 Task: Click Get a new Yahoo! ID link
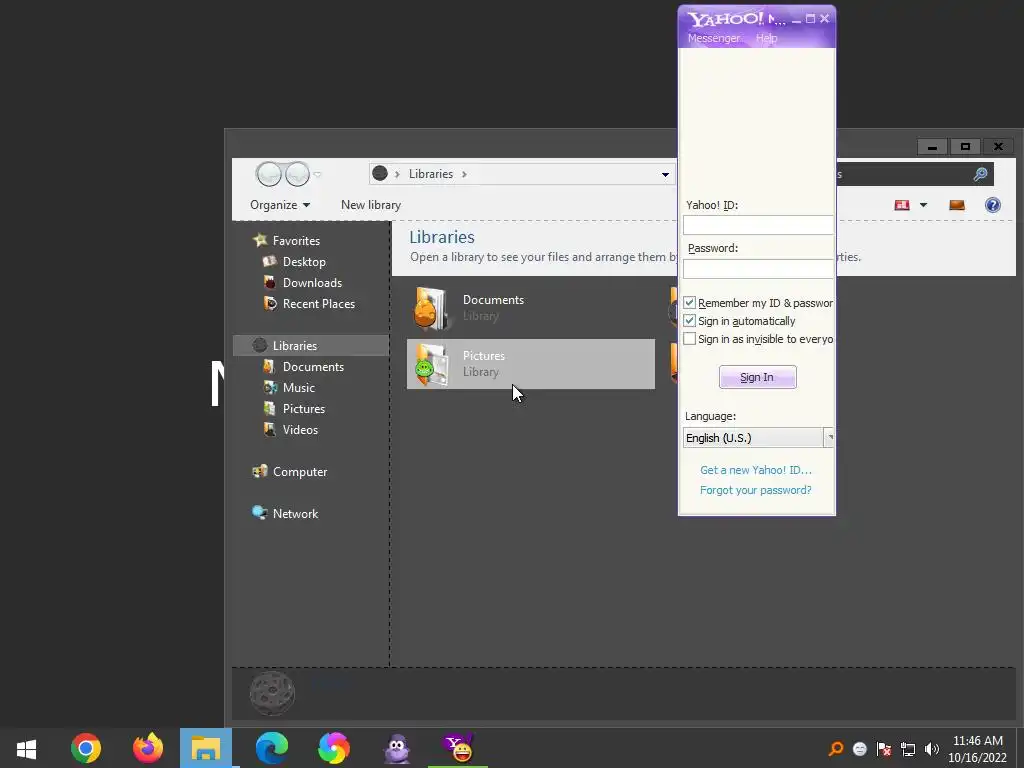coord(756,470)
